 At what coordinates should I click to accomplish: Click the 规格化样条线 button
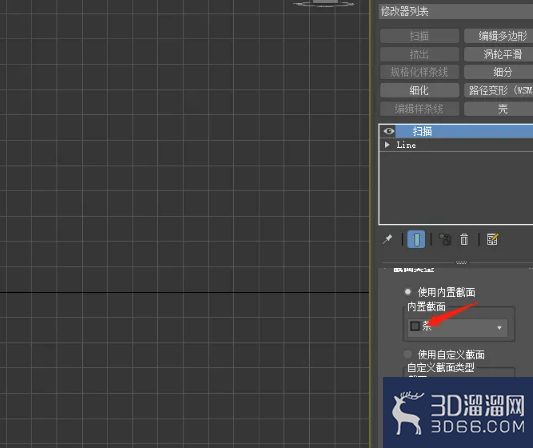coord(419,72)
